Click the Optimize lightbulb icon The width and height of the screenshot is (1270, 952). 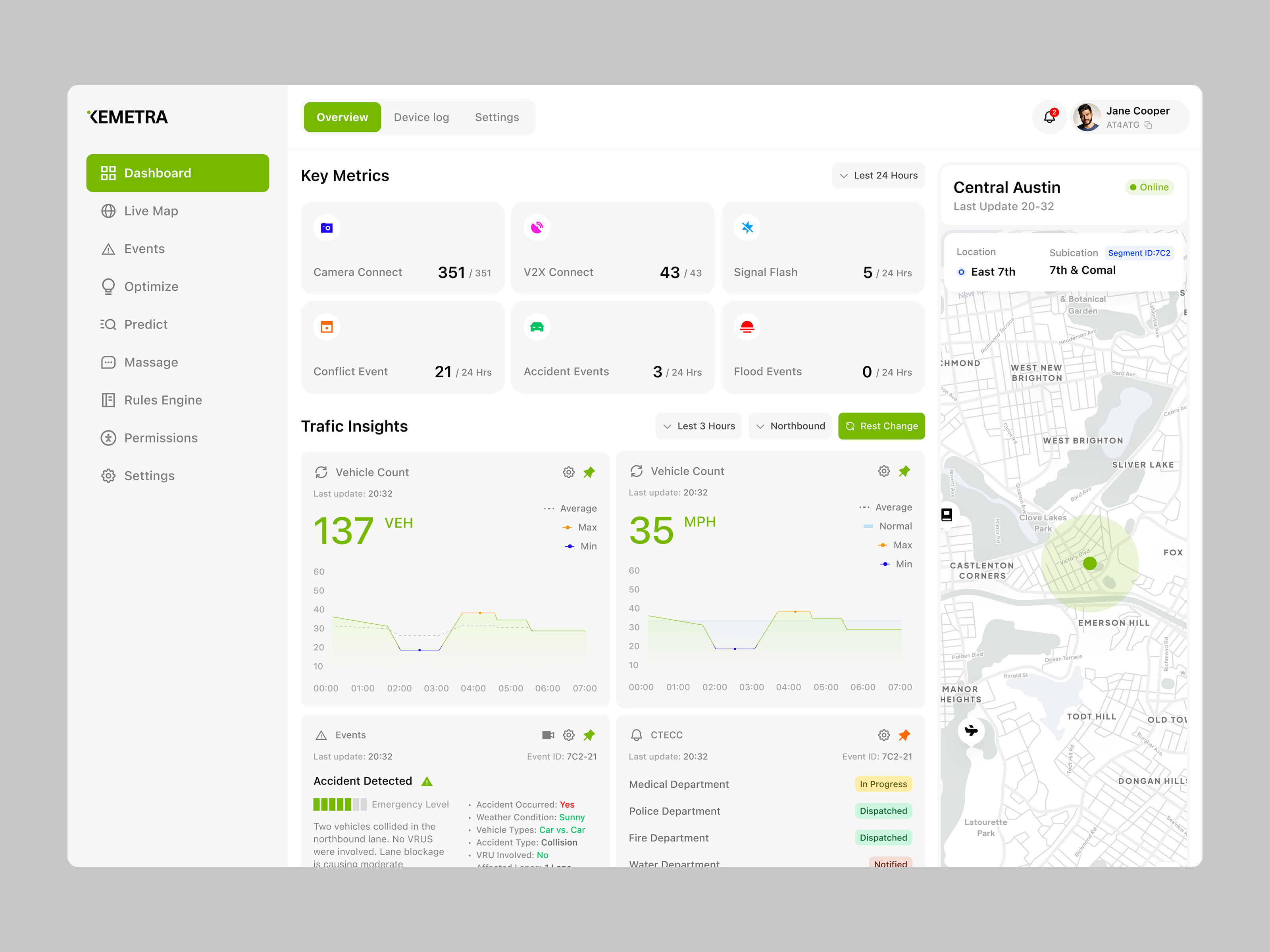pyautogui.click(x=108, y=287)
